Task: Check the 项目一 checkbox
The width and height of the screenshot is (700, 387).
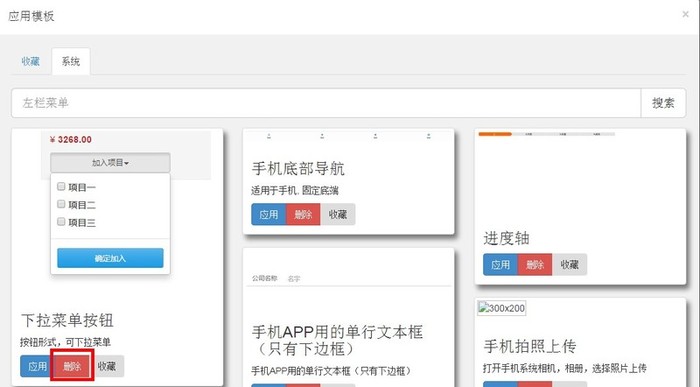Action: click(61, 187)
